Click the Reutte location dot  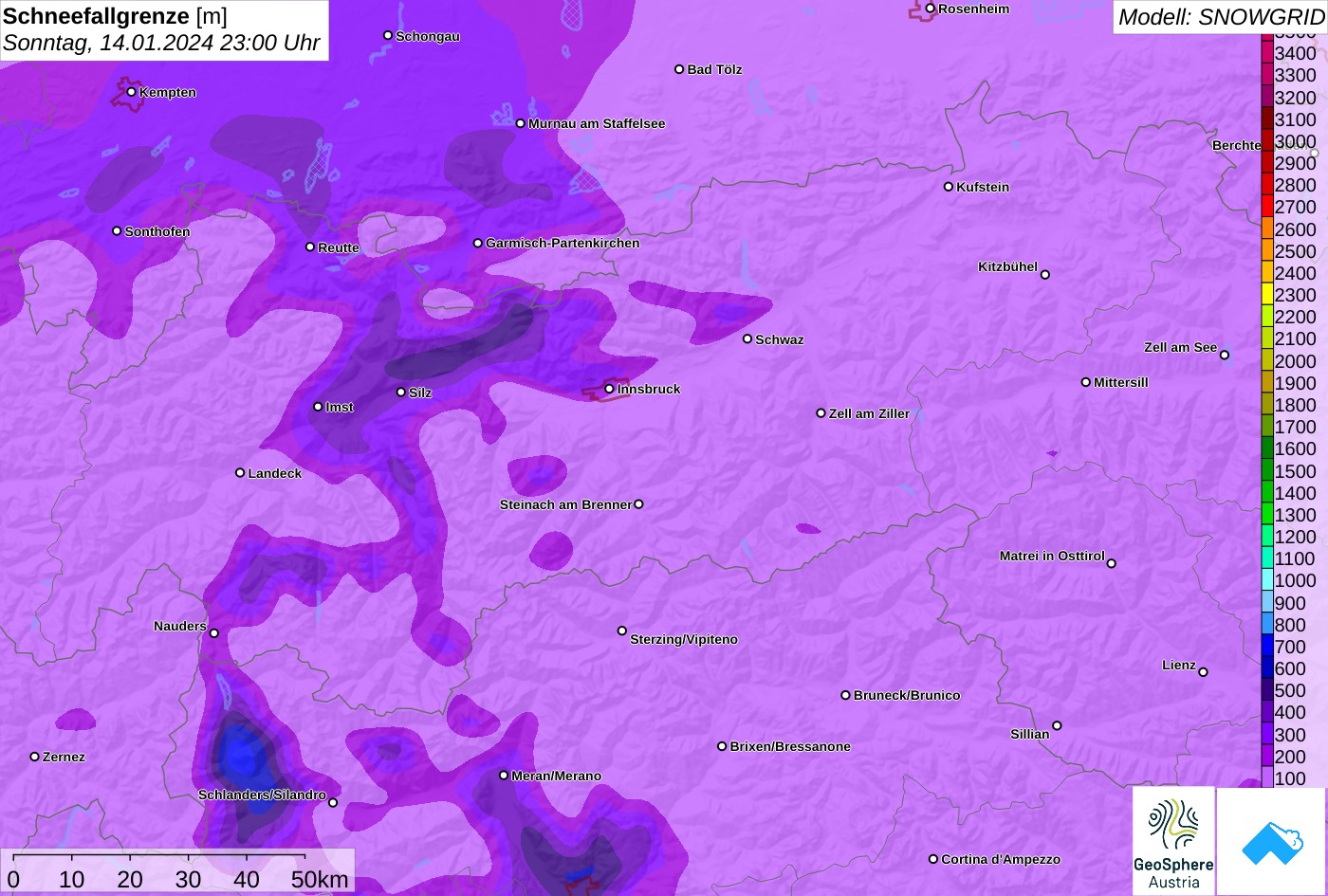click(310, 247)
